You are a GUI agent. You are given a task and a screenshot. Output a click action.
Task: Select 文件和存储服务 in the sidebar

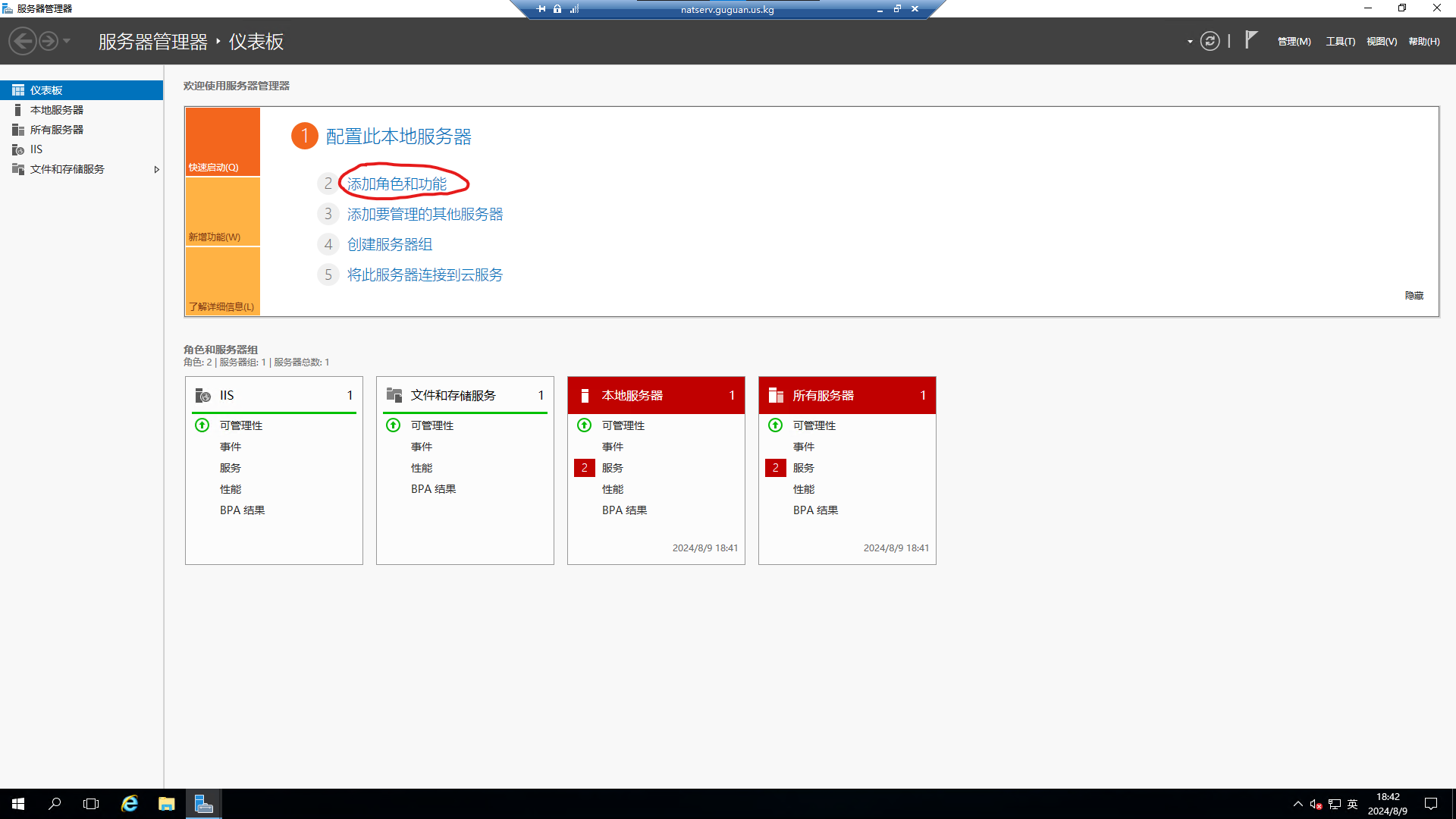82,169
